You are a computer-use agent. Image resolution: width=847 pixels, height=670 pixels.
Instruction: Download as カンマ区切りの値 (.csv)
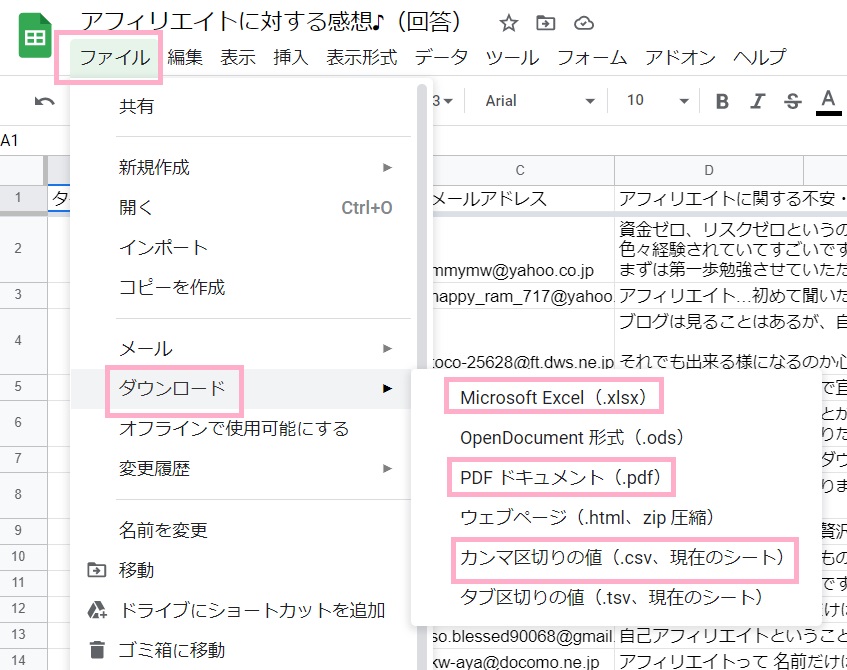[x=616, y=558]
